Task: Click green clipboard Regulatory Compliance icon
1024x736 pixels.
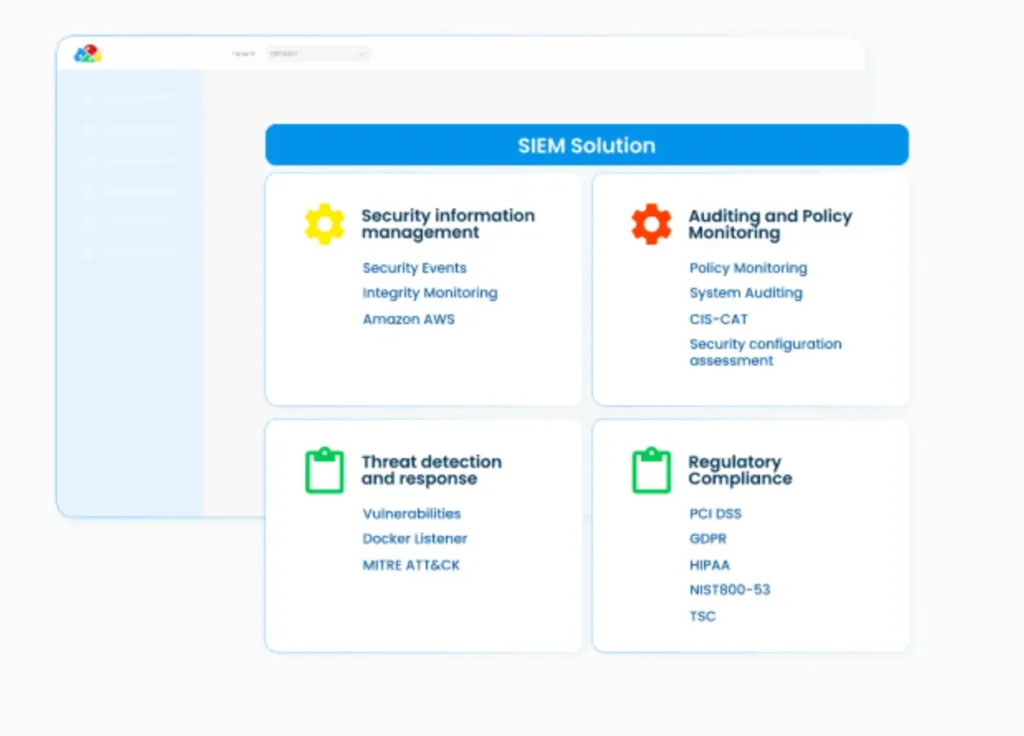Action: pyautogui.click(x=651, y=470)
